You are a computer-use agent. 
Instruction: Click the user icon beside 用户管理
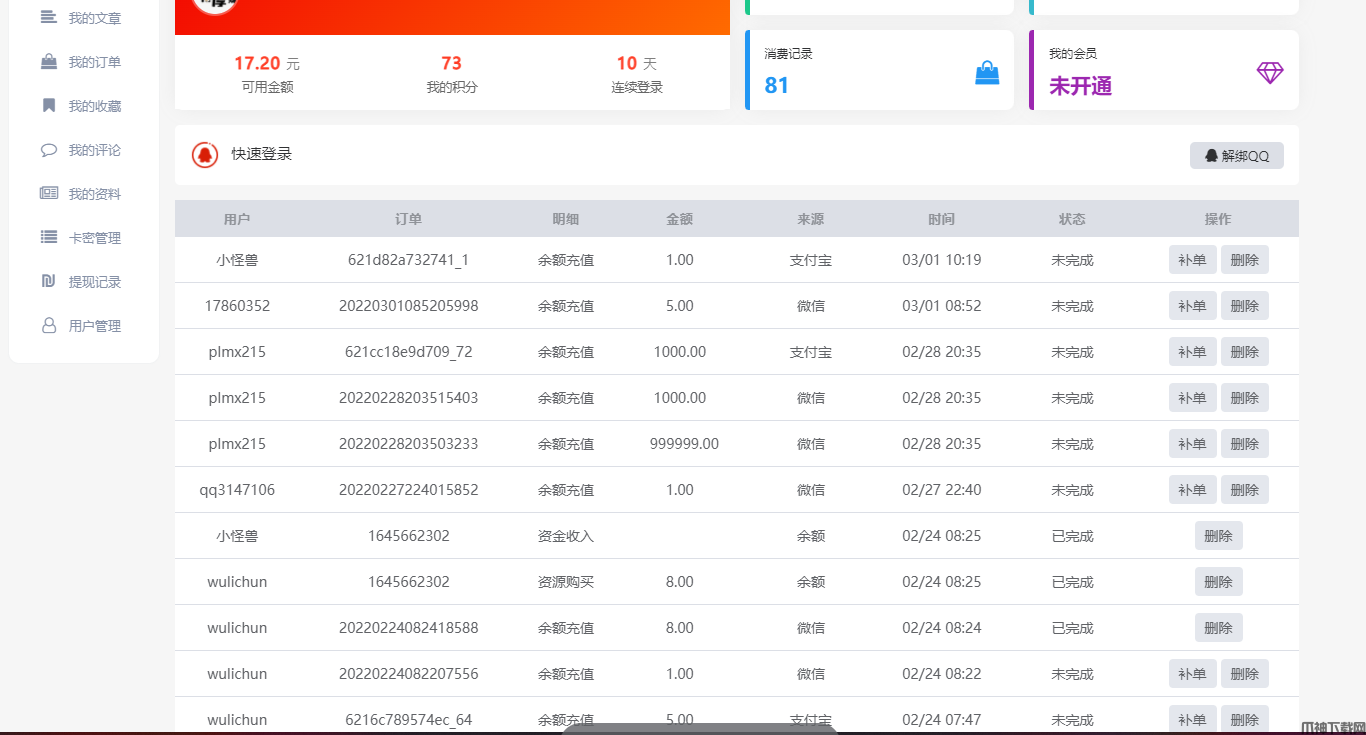tap(48, 326)
